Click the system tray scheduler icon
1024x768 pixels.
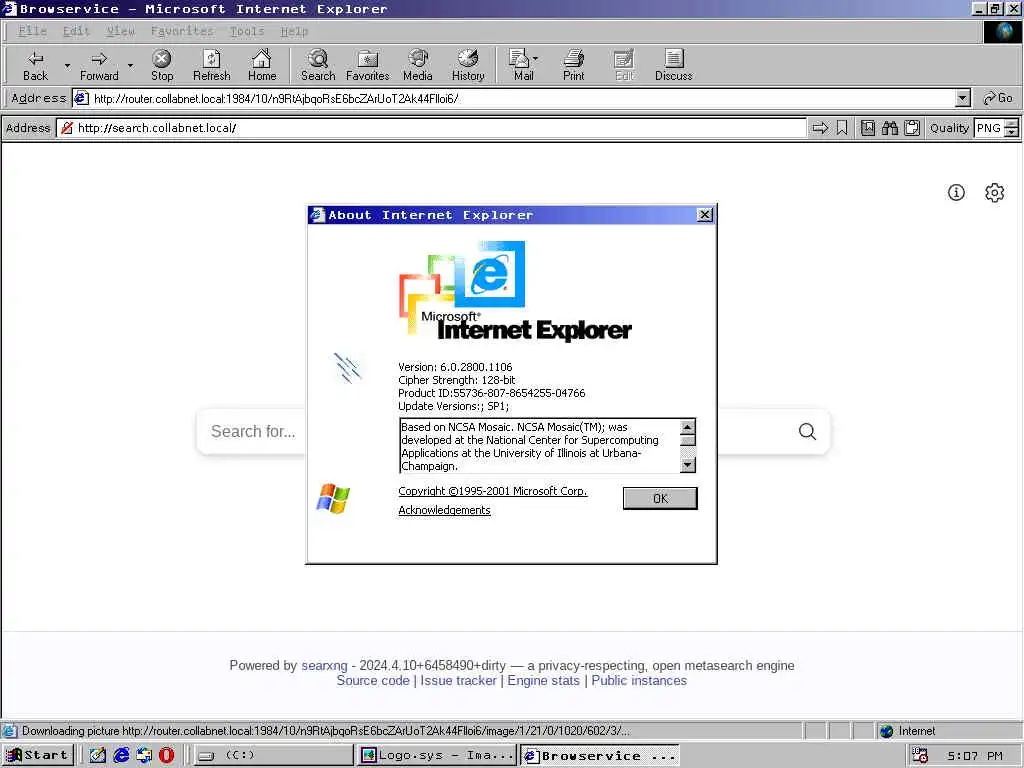click(x=920, y=755)
